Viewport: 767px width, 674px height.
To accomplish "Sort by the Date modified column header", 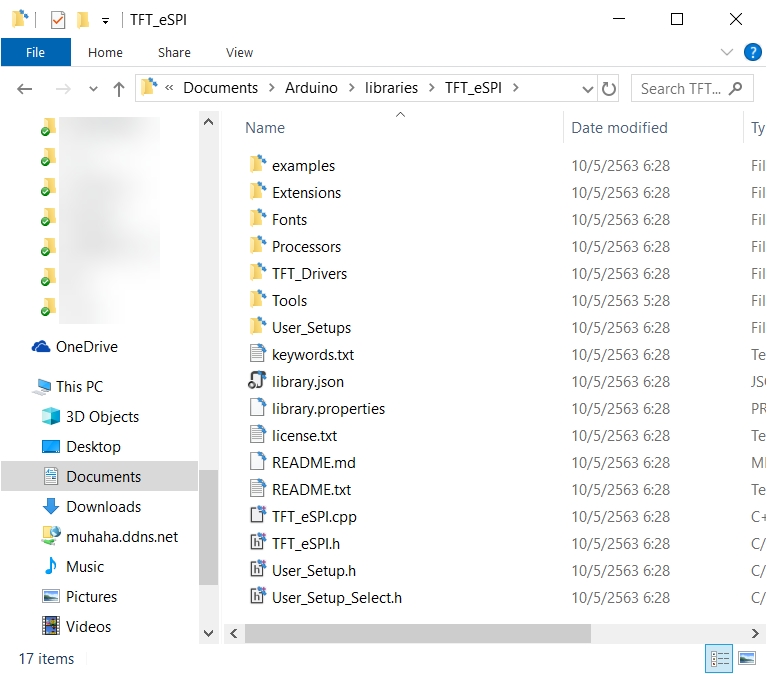I will pyautogui.click(x=619, y=127).
